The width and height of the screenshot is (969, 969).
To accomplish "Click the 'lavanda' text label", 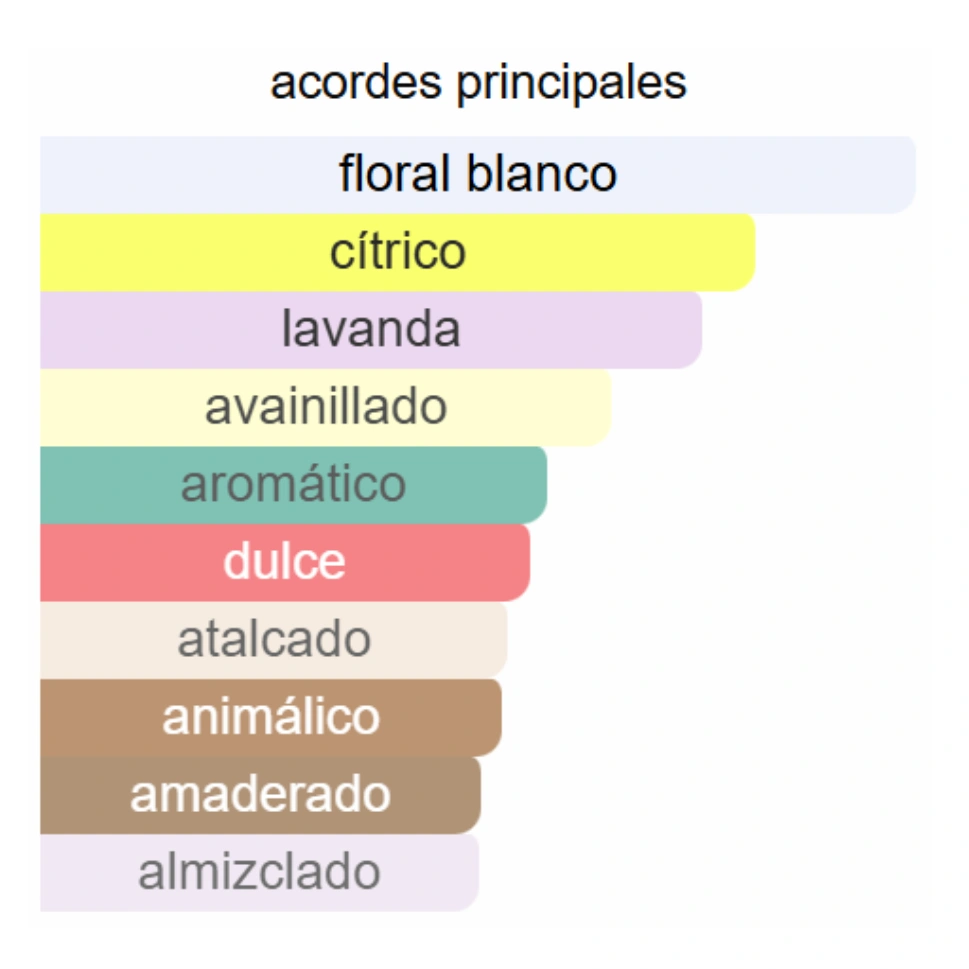I will pos(371,329).
